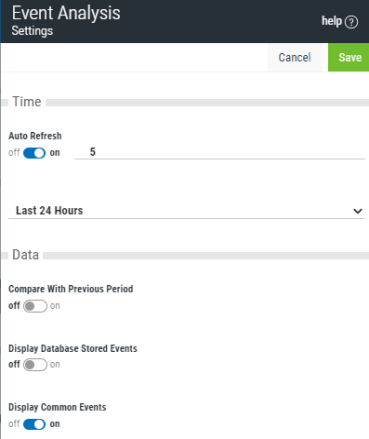Viewport: 369px width, 439px height.
Task: Click the Cancel button
Action: (295, 57)
